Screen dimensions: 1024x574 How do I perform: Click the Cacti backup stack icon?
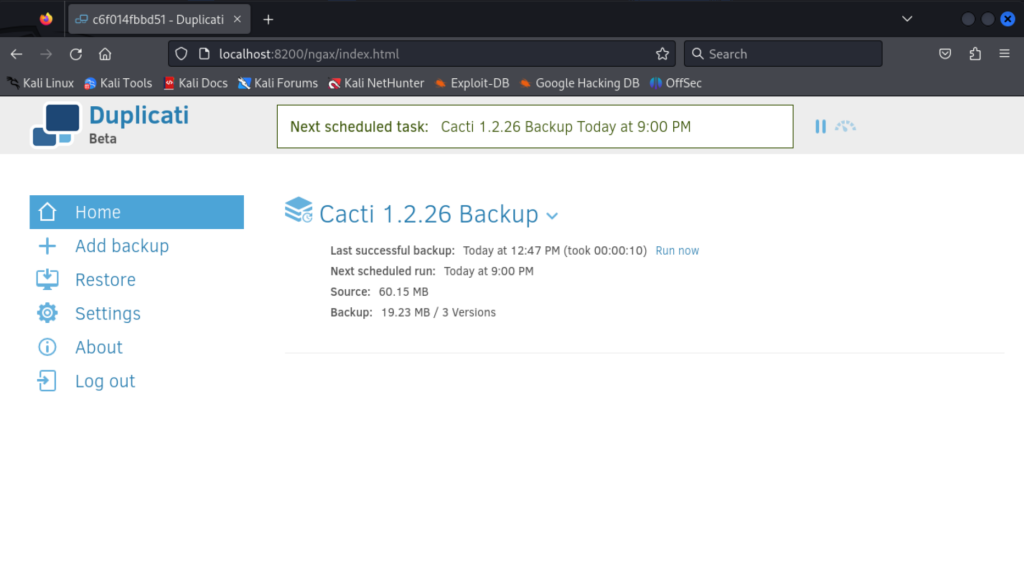[x=298, y=210]
